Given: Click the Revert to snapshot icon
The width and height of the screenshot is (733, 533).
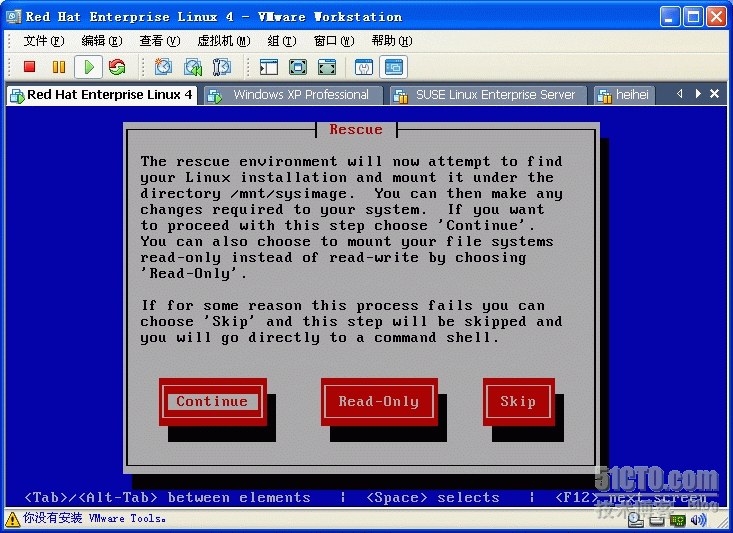Looking at the screenshot, I should point(193,67).
